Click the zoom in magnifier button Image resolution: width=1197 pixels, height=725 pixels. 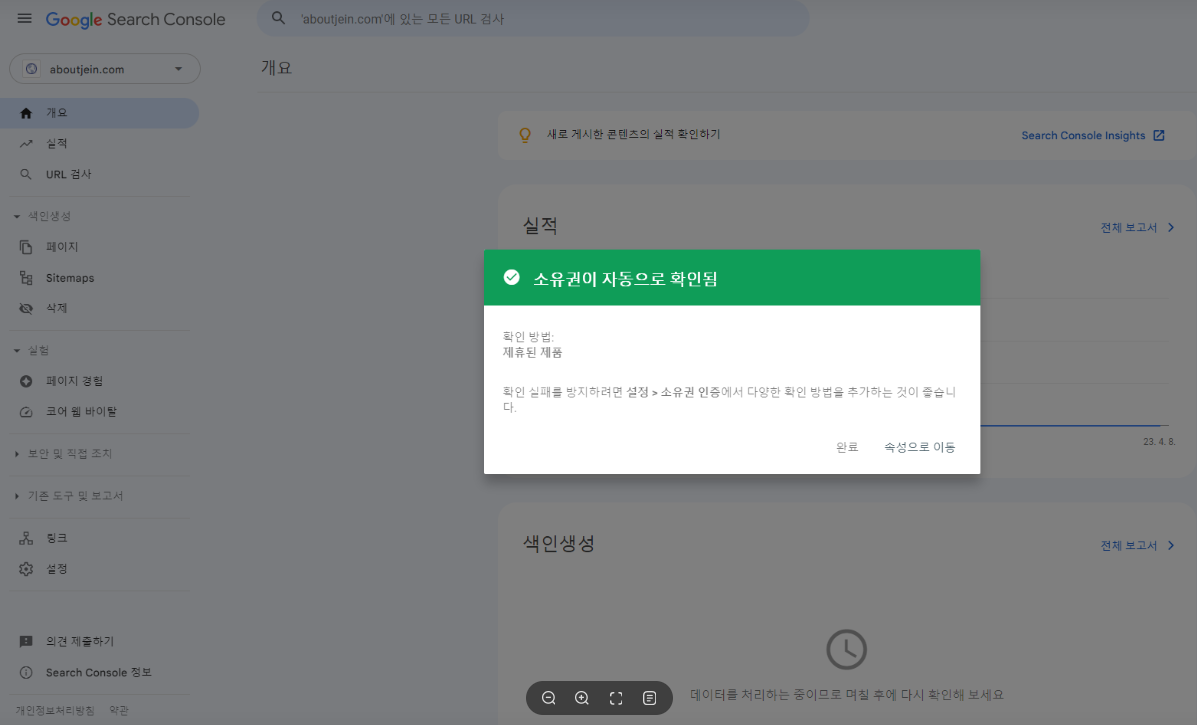582,698
